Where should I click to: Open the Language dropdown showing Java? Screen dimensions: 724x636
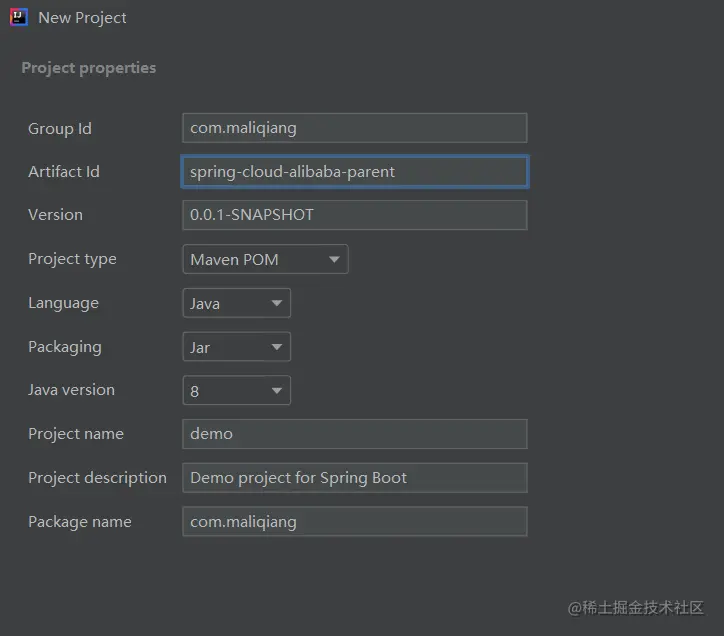click(237, 303)
